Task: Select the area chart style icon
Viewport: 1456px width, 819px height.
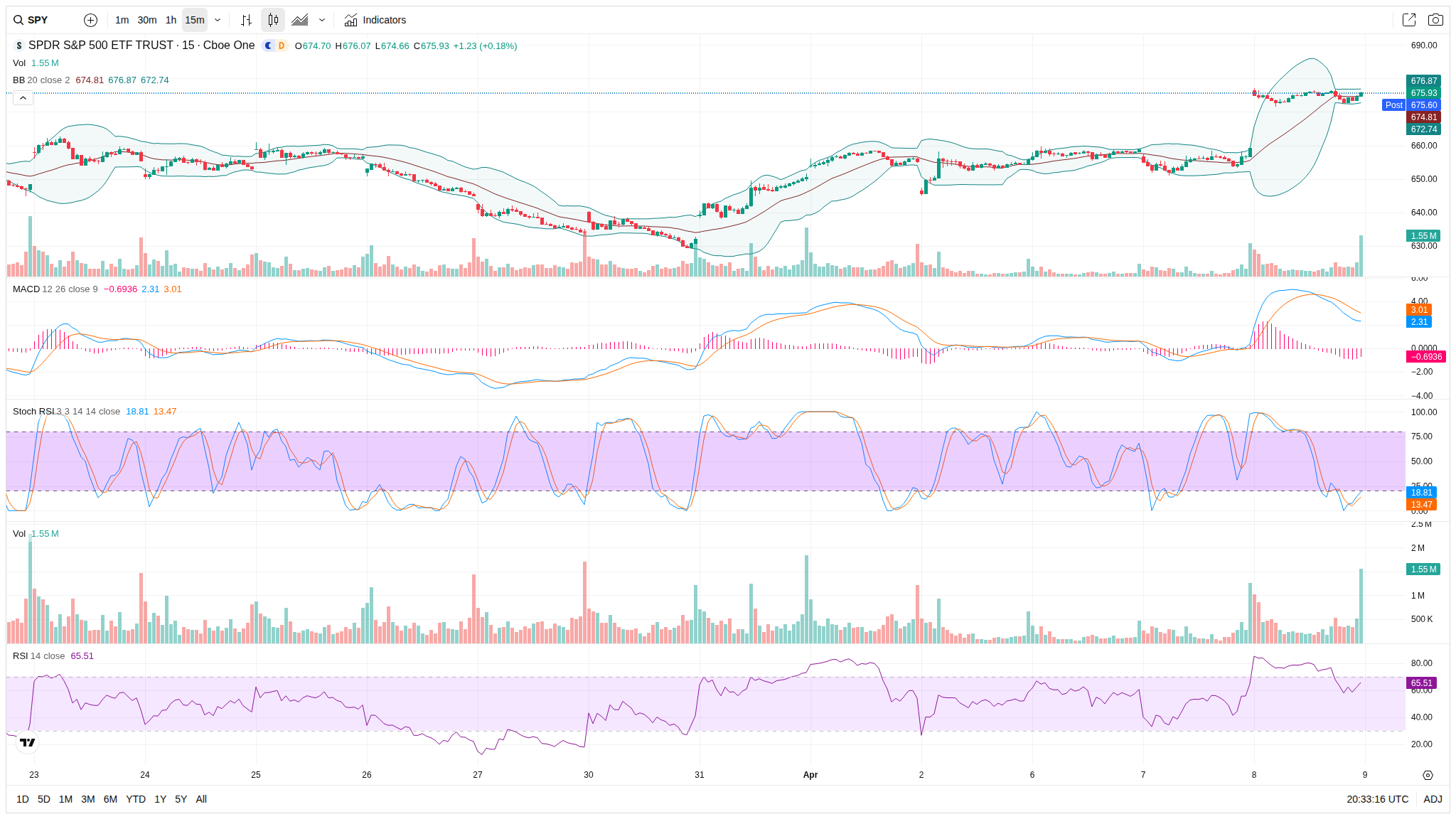Action: click(x=300, y=20)
